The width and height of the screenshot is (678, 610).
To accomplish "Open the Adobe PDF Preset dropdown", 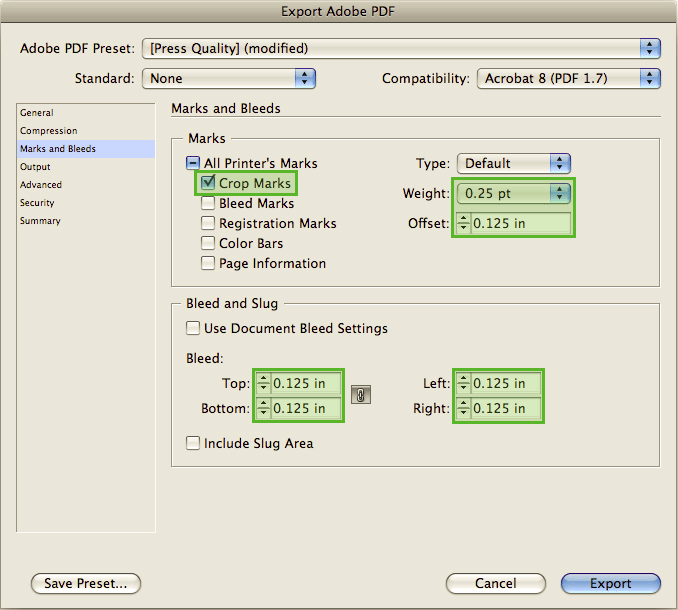I will pyautogui.click(x=401, y=48).
